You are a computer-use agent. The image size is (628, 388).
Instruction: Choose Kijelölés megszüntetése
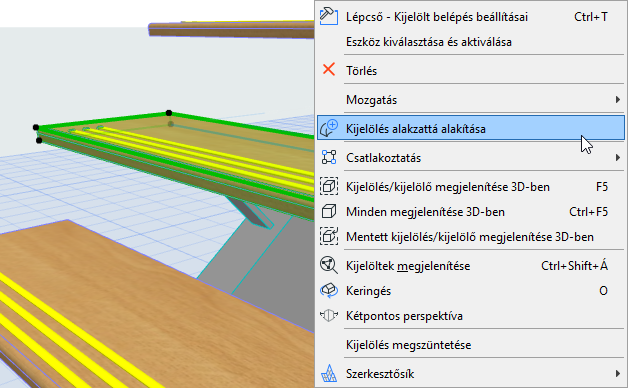tap(471, 344)
